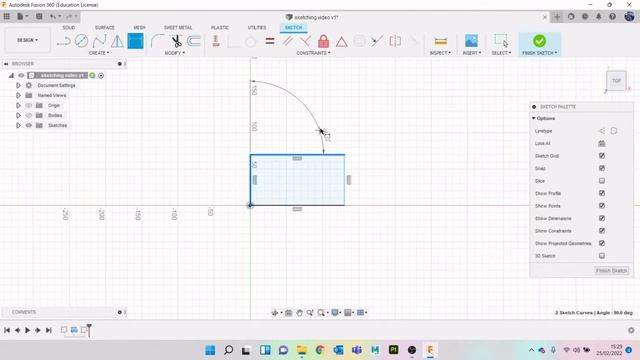Click Finish Sketch button in Sketch Palette
The height and width of the screenshot is (360, 640).
click(x=611, y=271)
